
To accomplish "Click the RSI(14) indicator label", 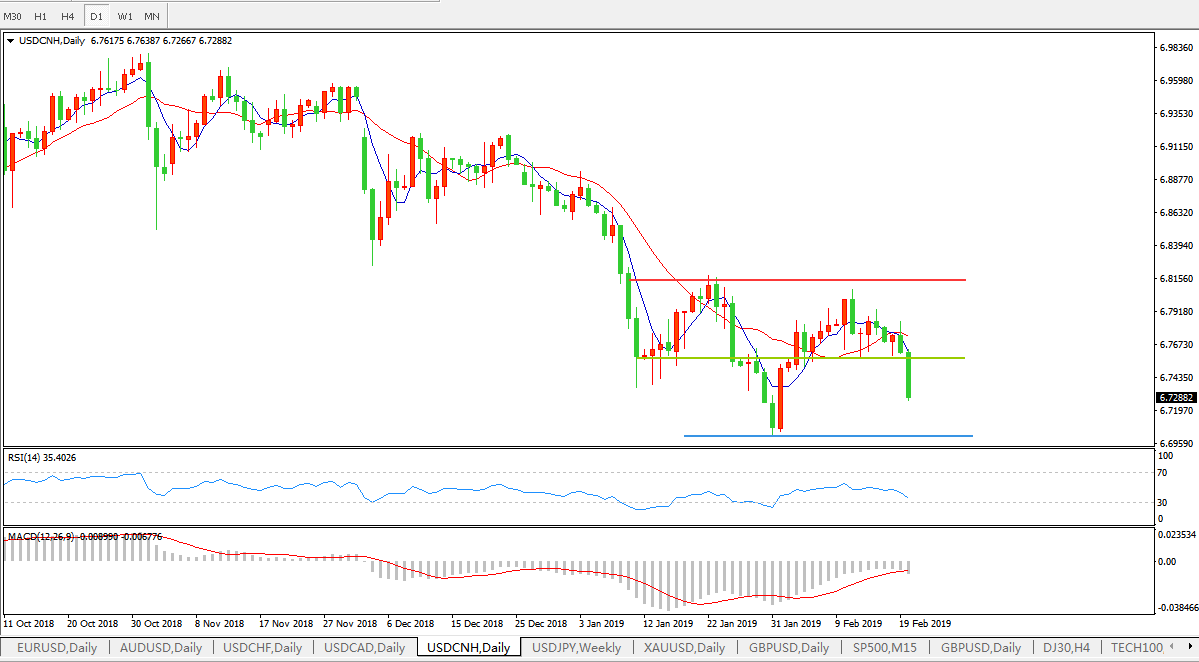I will 42,458.
